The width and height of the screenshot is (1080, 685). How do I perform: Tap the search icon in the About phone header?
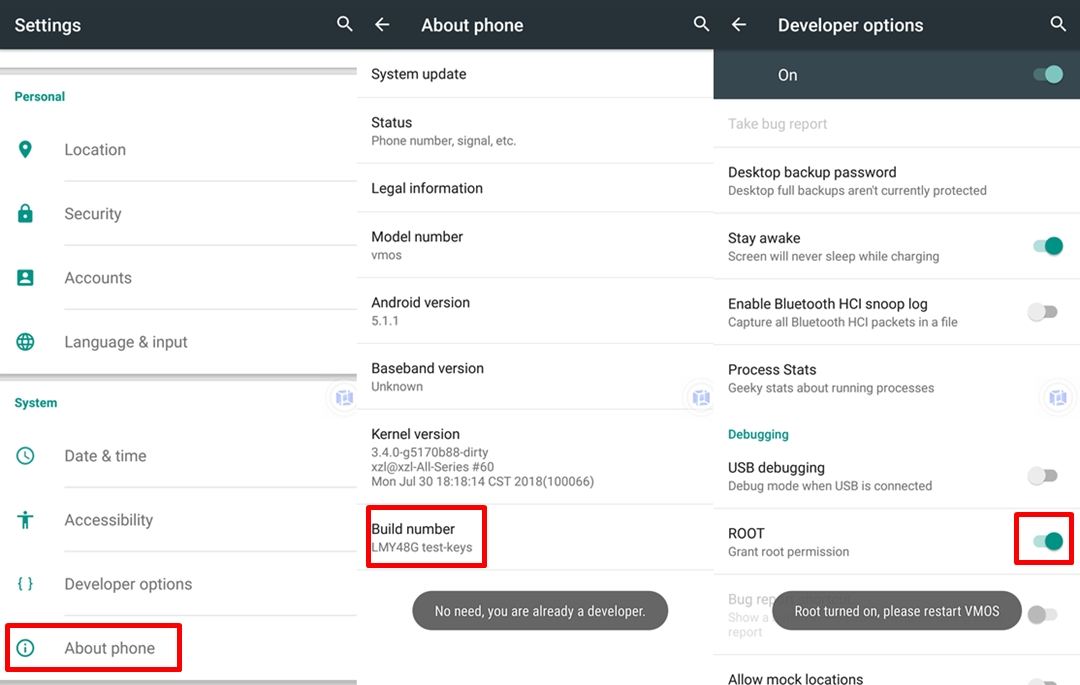(x=701, y=24)
